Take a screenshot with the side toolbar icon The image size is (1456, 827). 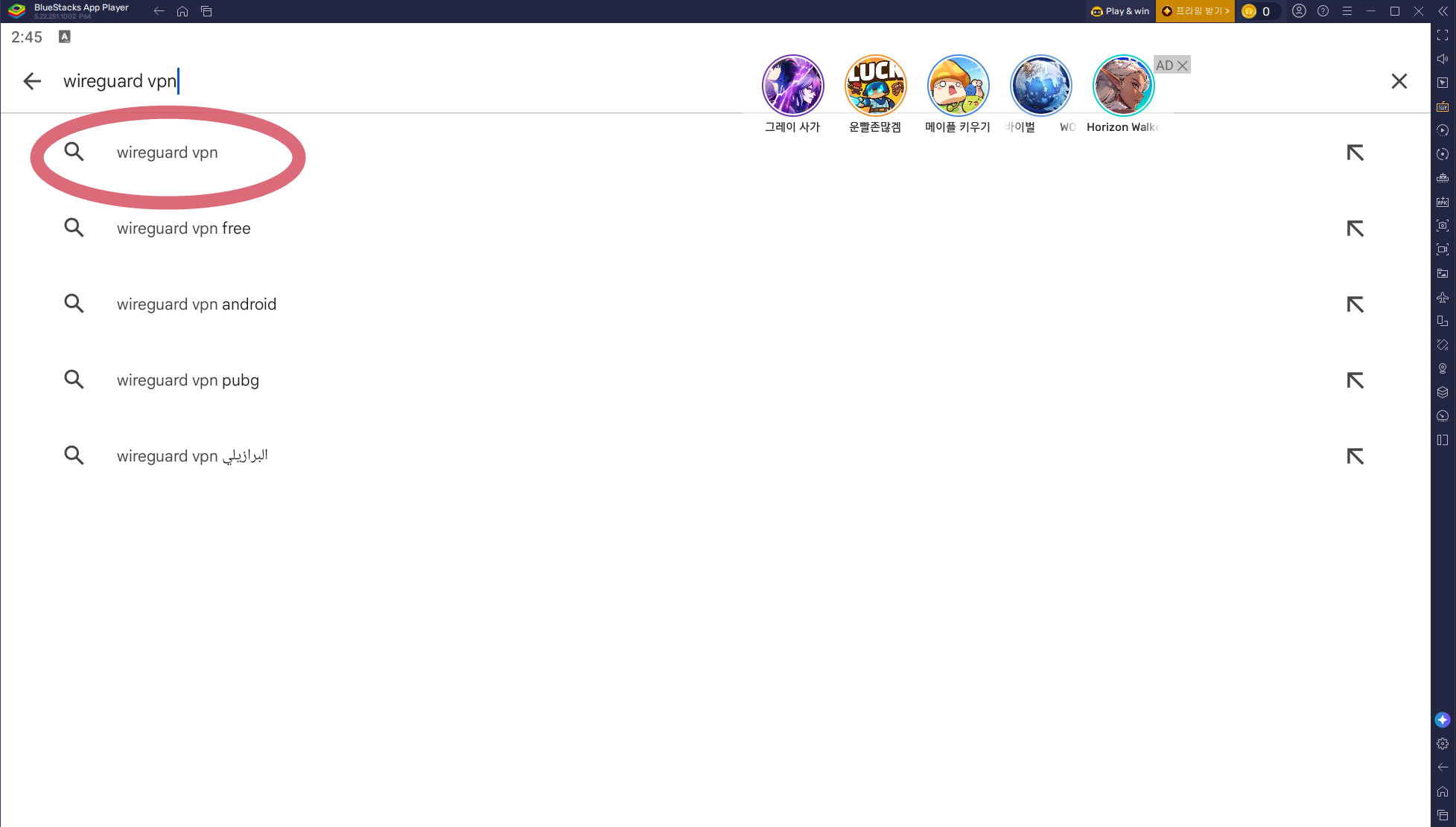tap(1443, 226)
